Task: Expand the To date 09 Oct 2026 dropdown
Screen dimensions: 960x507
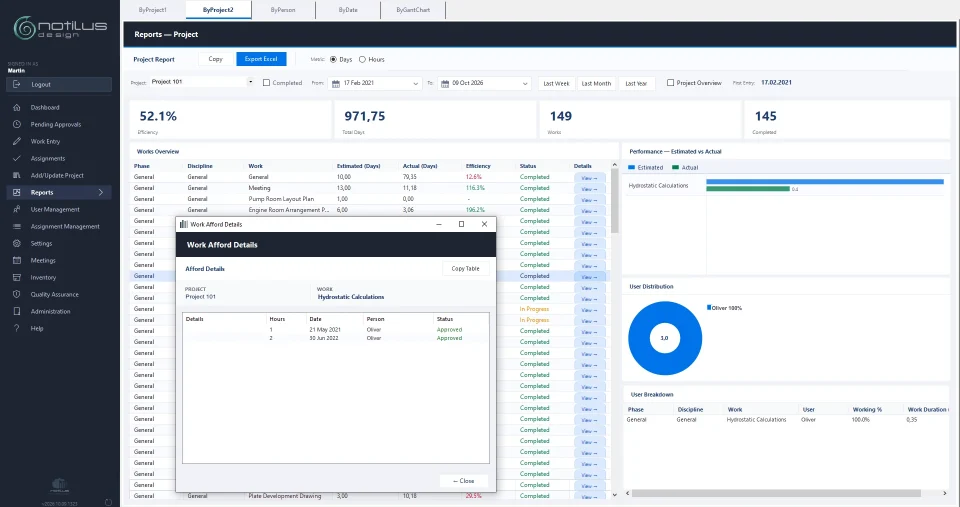Action: [525, 83]
